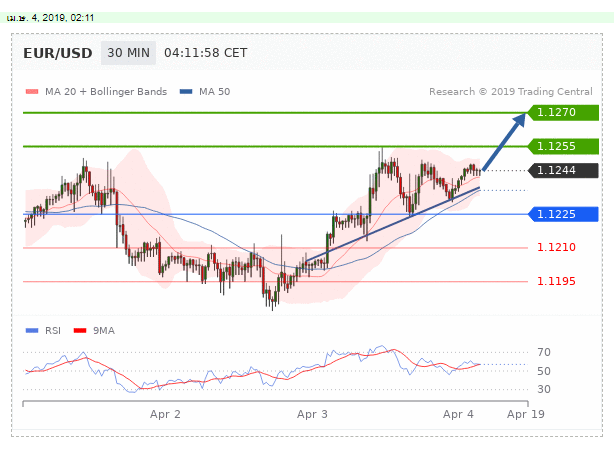Click the RSI 30 level label
The image size is (614, 454).
[544, 389]
